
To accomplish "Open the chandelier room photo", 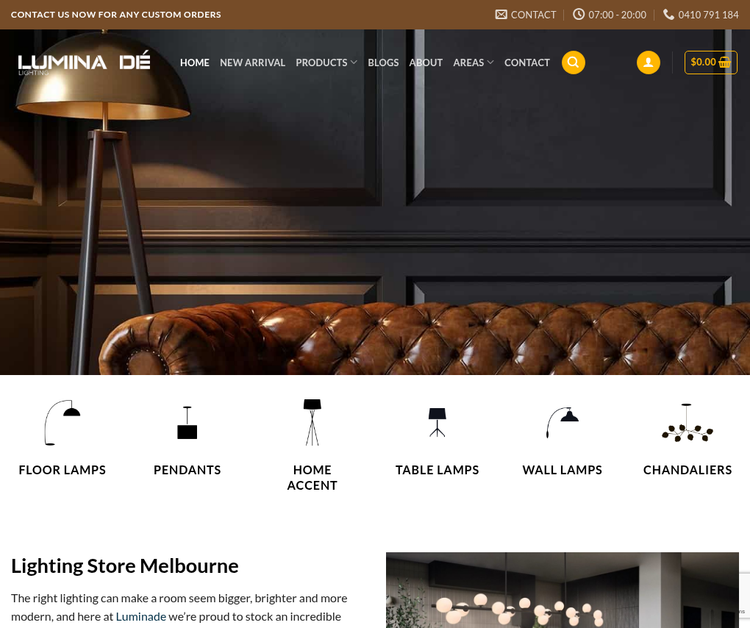I will [562, 590].
